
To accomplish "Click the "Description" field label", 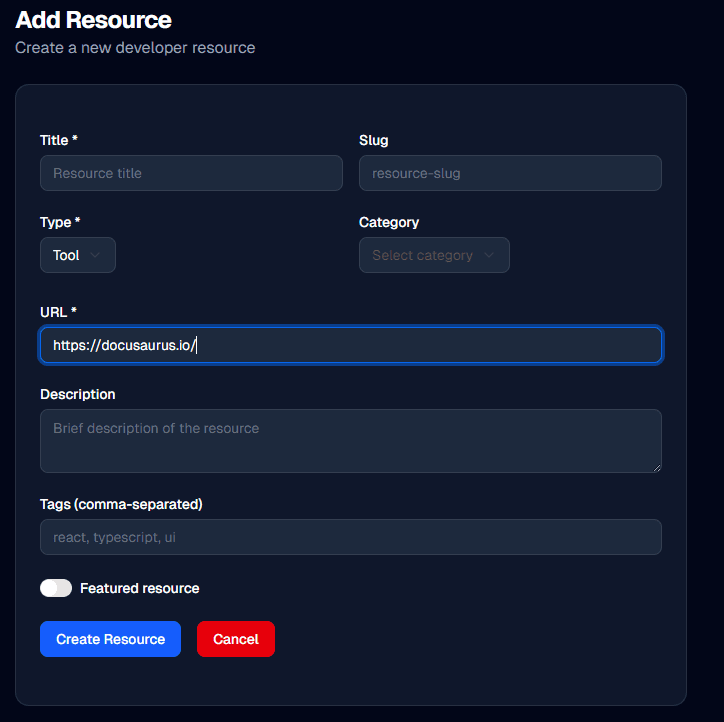I will (77, 394).
